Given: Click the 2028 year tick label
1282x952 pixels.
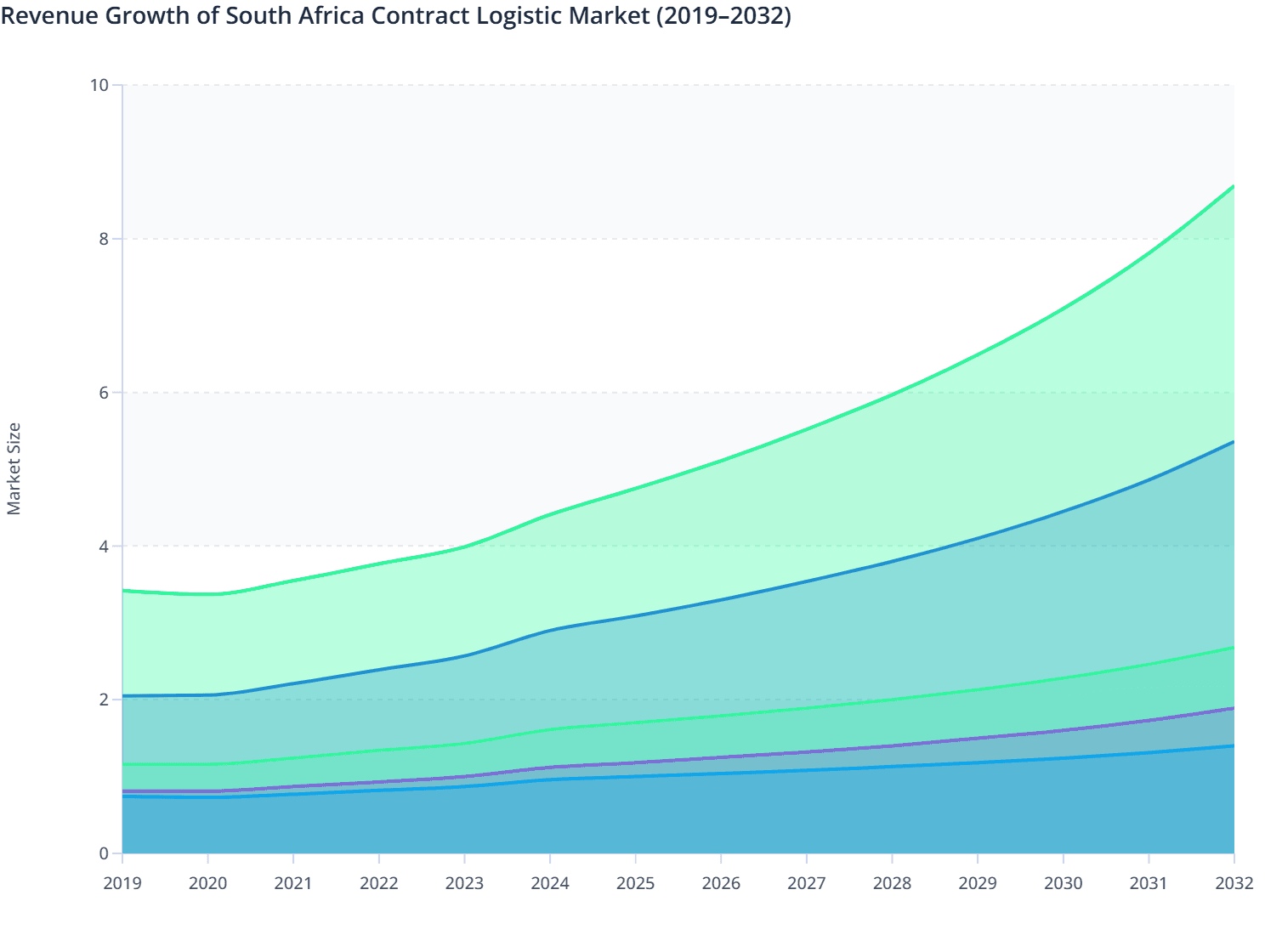Looking at the screenshot, I should (x=891, y=884).
